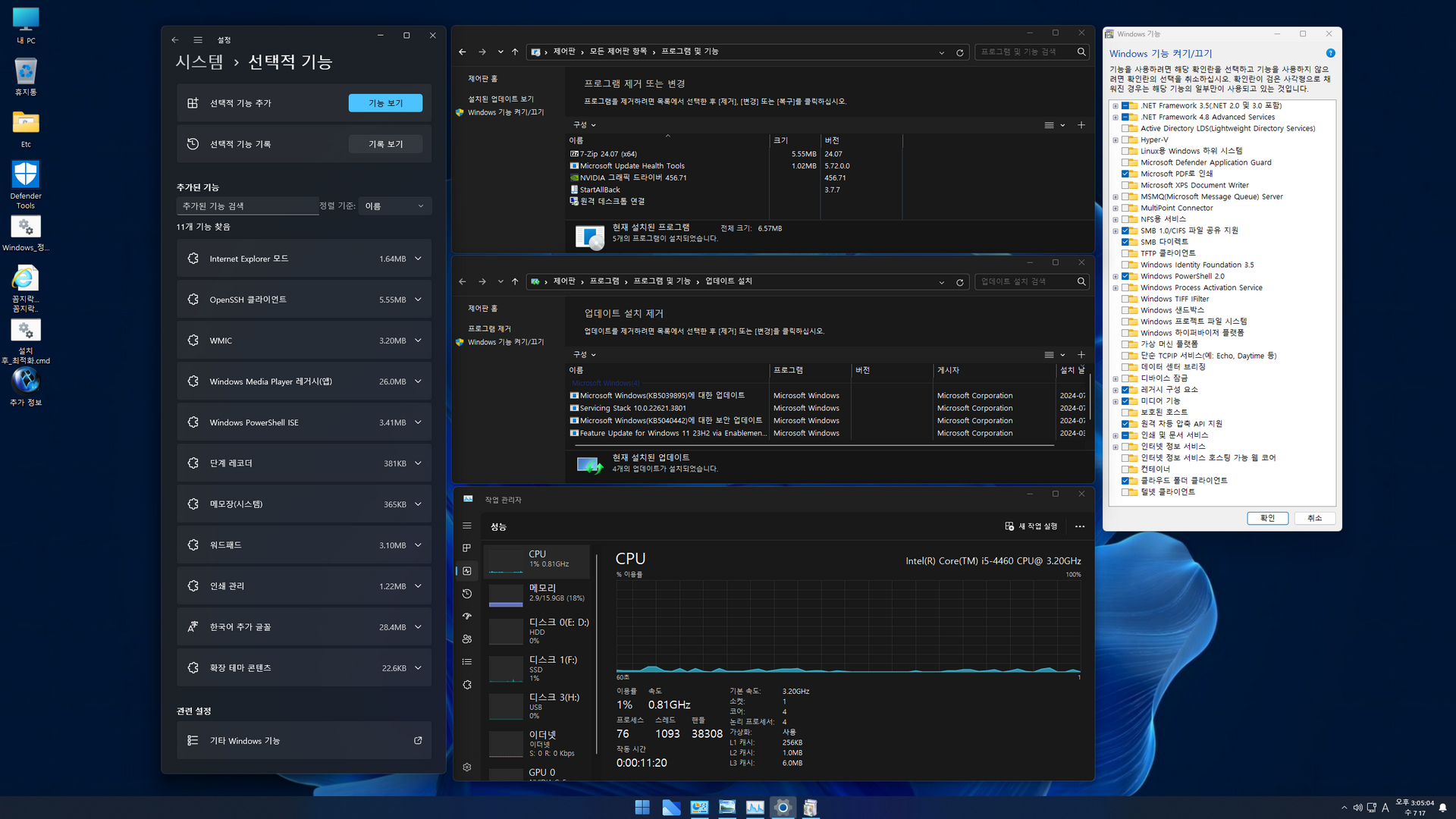Viewport: 1456px width, 819px height.
Task: Open Task Manager startup apps icon
Action: (x=467, y=617)
